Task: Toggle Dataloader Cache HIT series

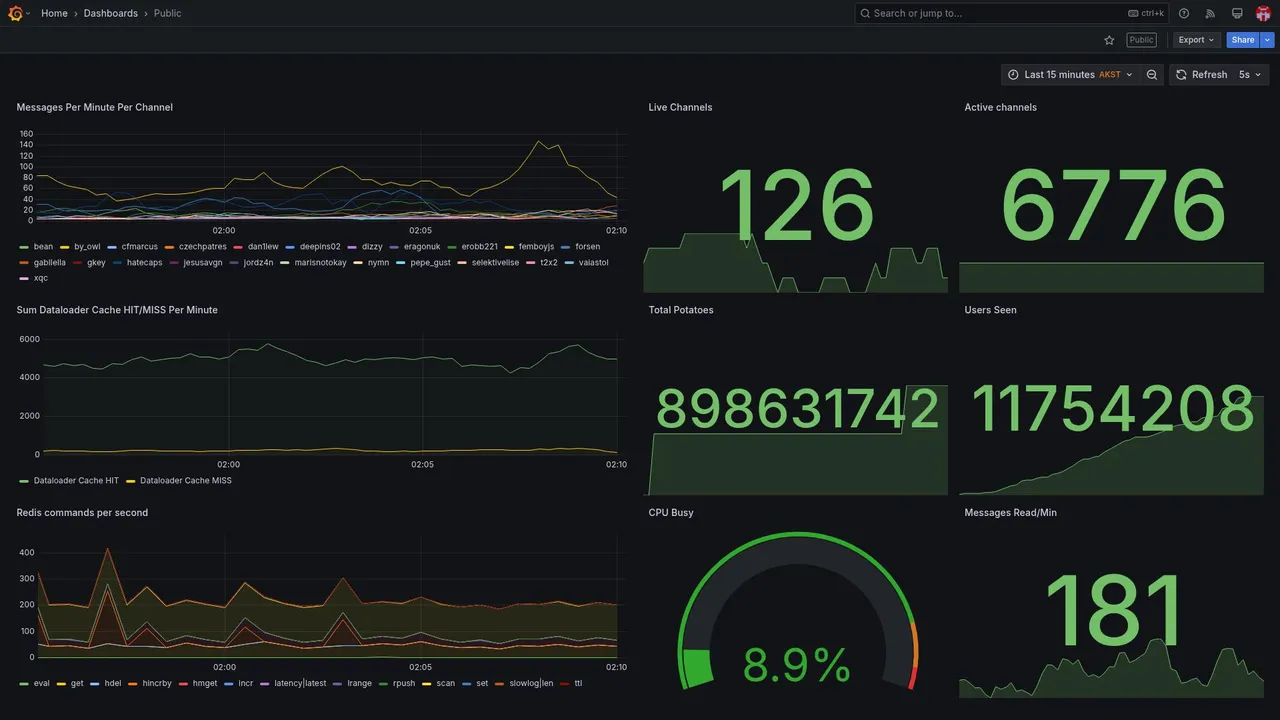Action: point(76,481)
